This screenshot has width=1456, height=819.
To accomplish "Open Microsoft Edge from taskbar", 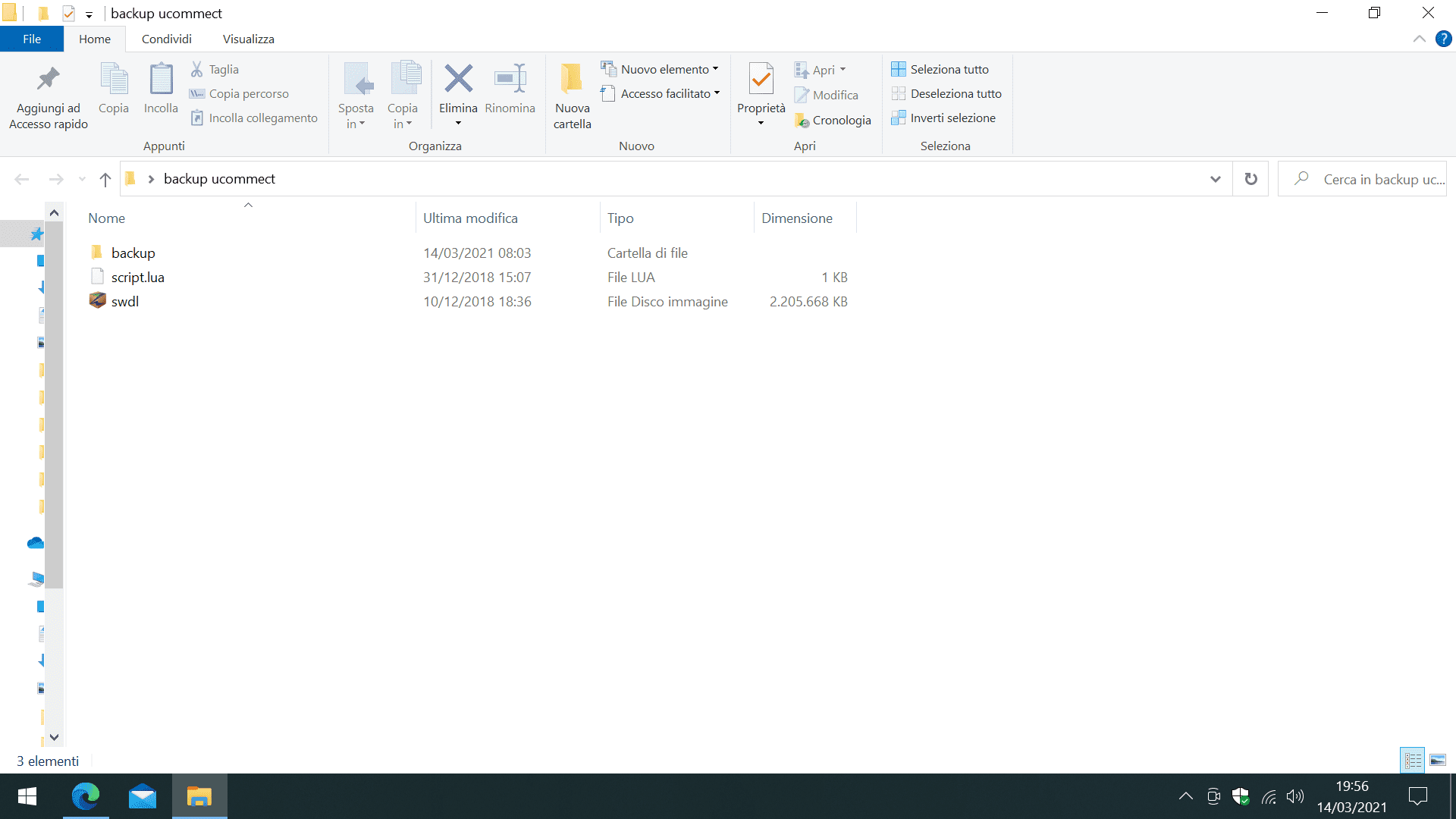I will click(x=86, y=796).
